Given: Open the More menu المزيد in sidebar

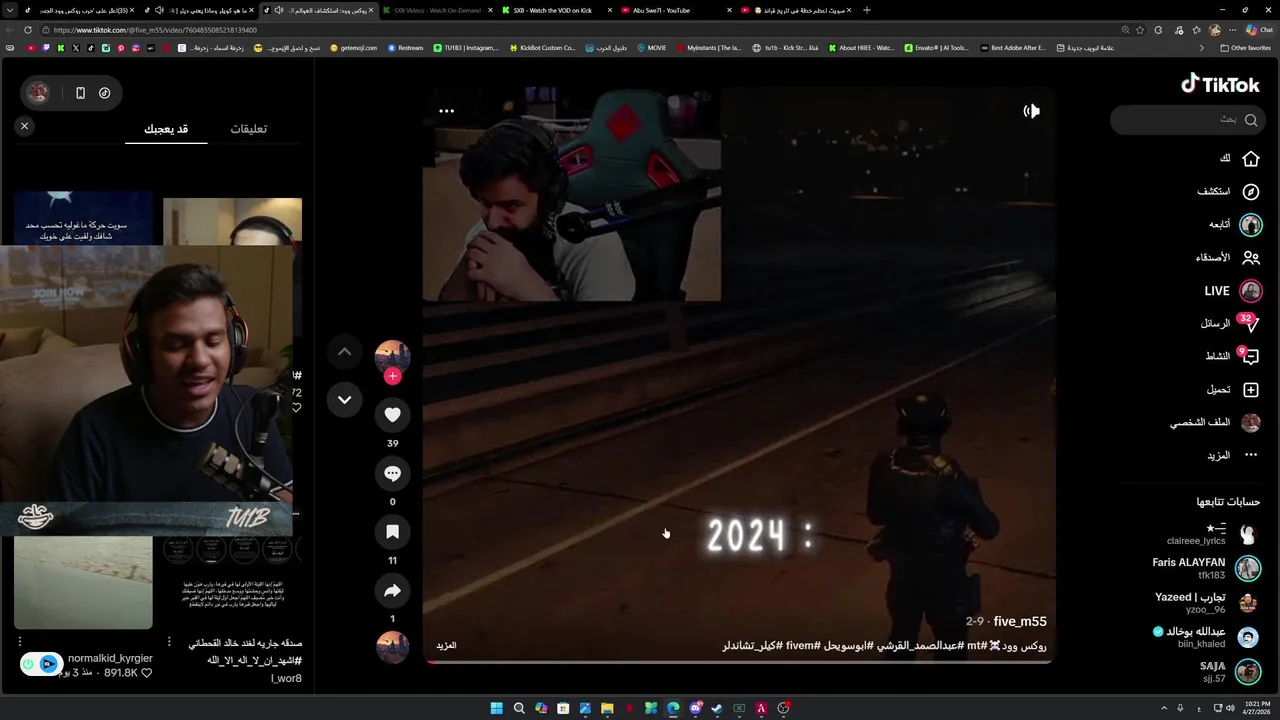Looking at the screenshot, I should [1232, 455].
